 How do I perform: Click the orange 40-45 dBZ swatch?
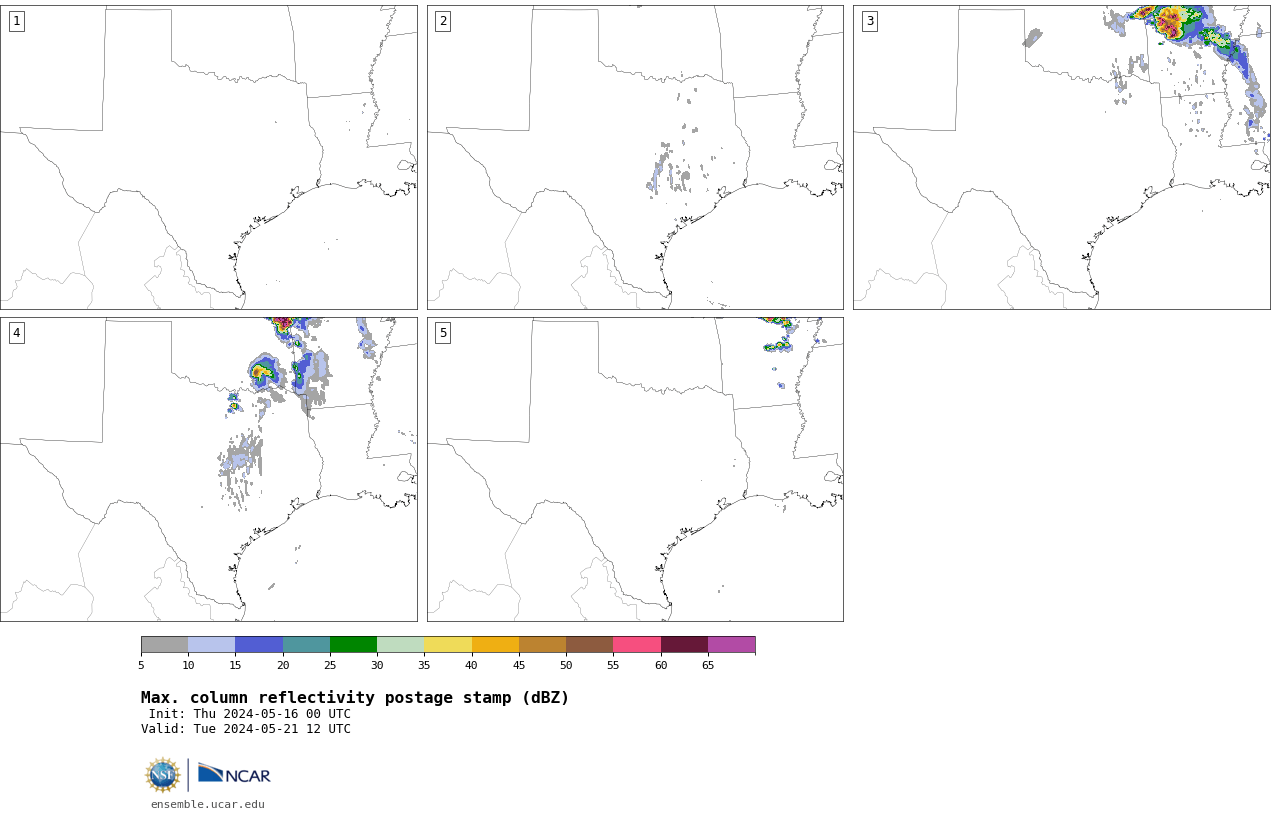pyautogui.click(x=495, y=645)
